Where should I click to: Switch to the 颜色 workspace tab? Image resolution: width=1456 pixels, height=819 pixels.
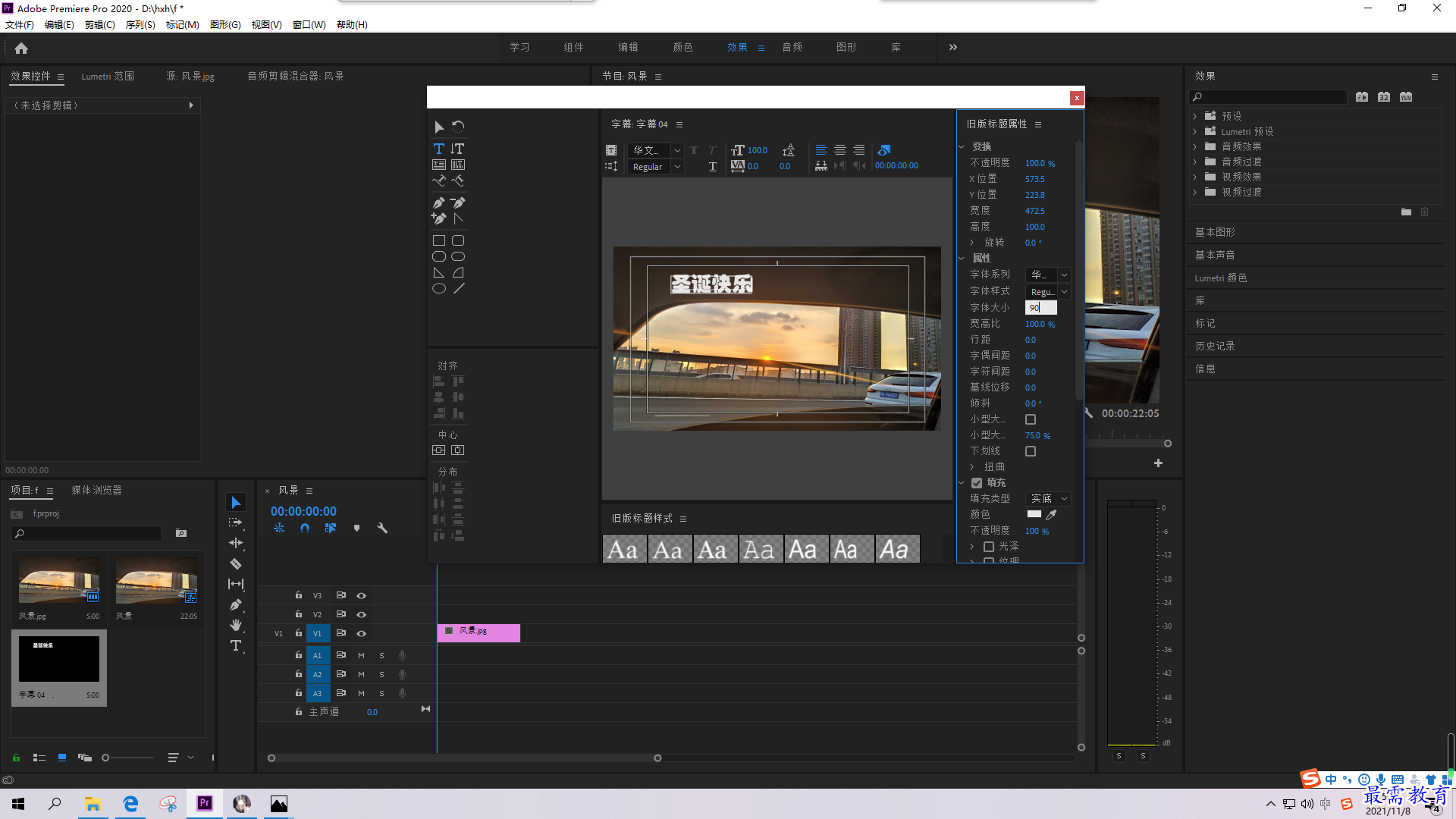click(x=682, y=47)
